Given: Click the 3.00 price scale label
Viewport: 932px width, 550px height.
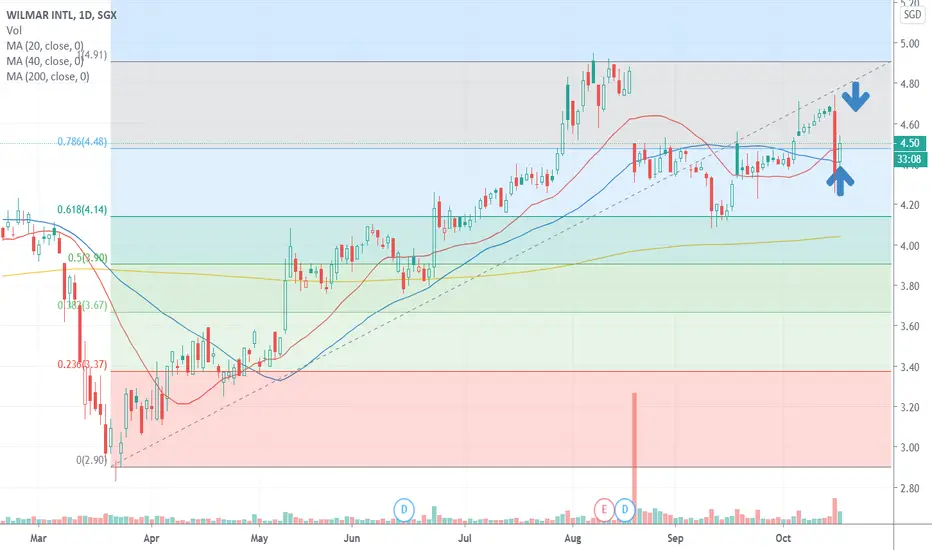Looking at the screenshot, I should (x=910, y=448).
